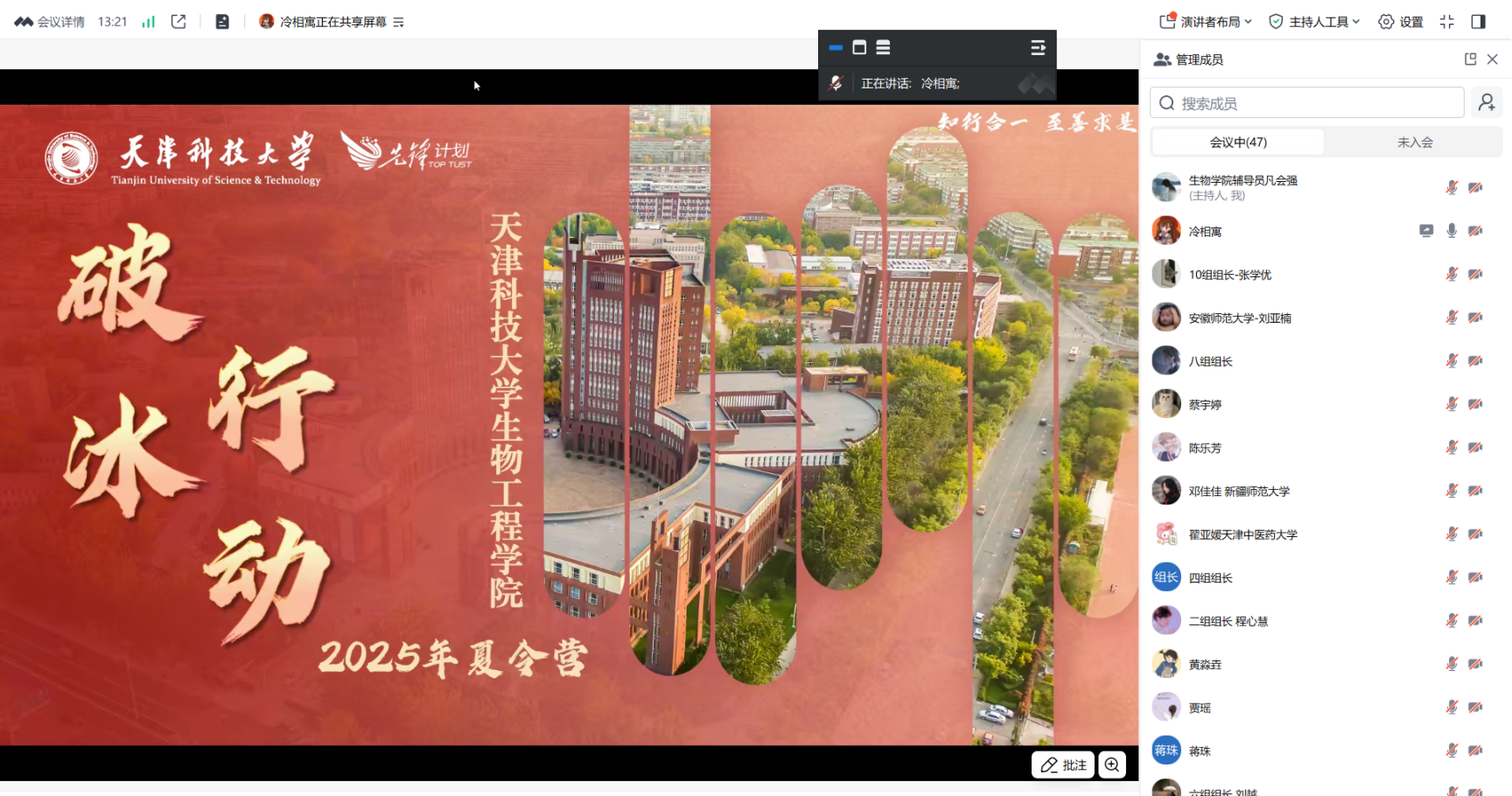The height and width of the screenshot is (796, 1512).
Task: Click muted microphone icon for 蔡宇婷
Action: 1452,404
